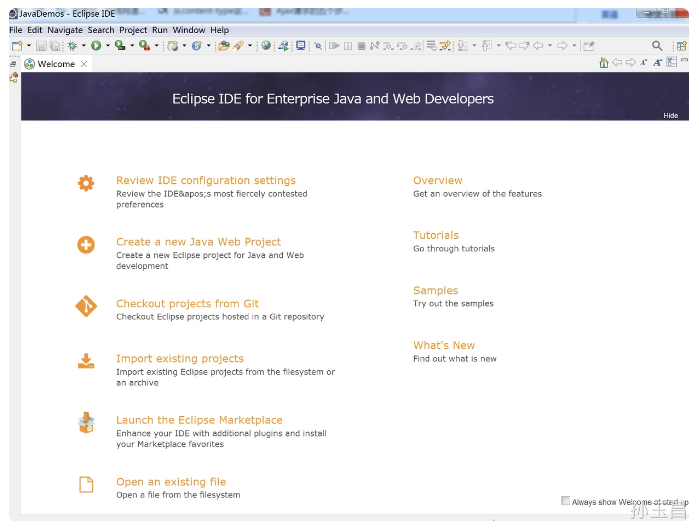699x528 pixels.
Task: Click Hide in the Welcome banner
Action: point(670,116)
